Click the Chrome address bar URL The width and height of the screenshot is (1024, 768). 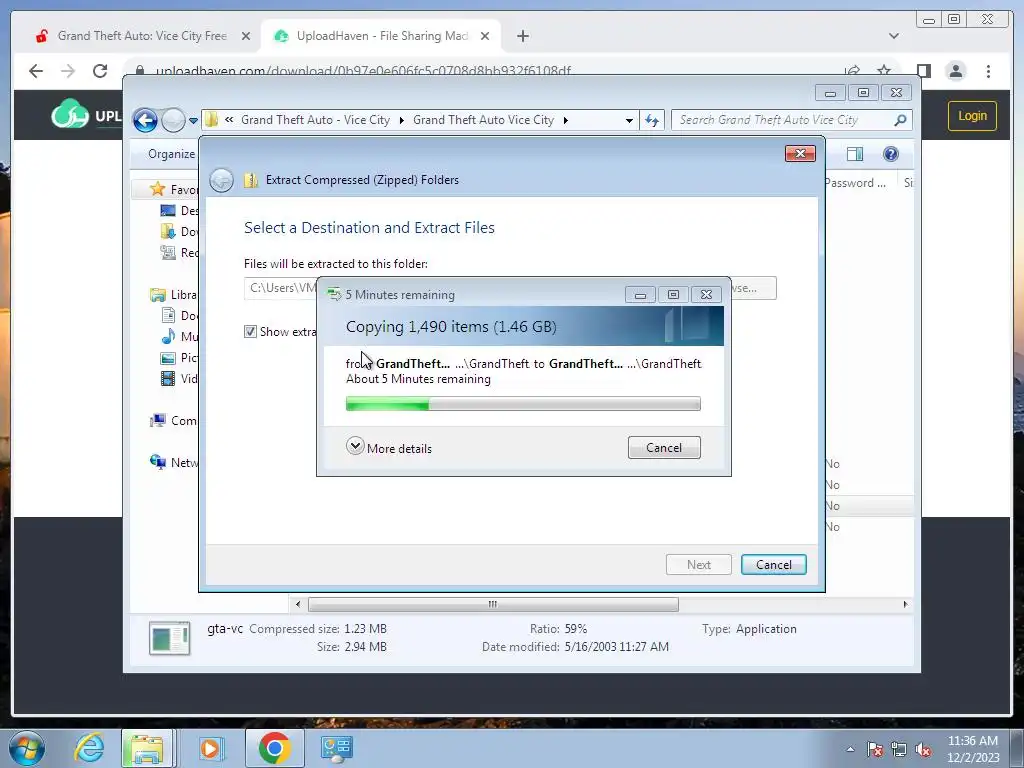point(363,71)
